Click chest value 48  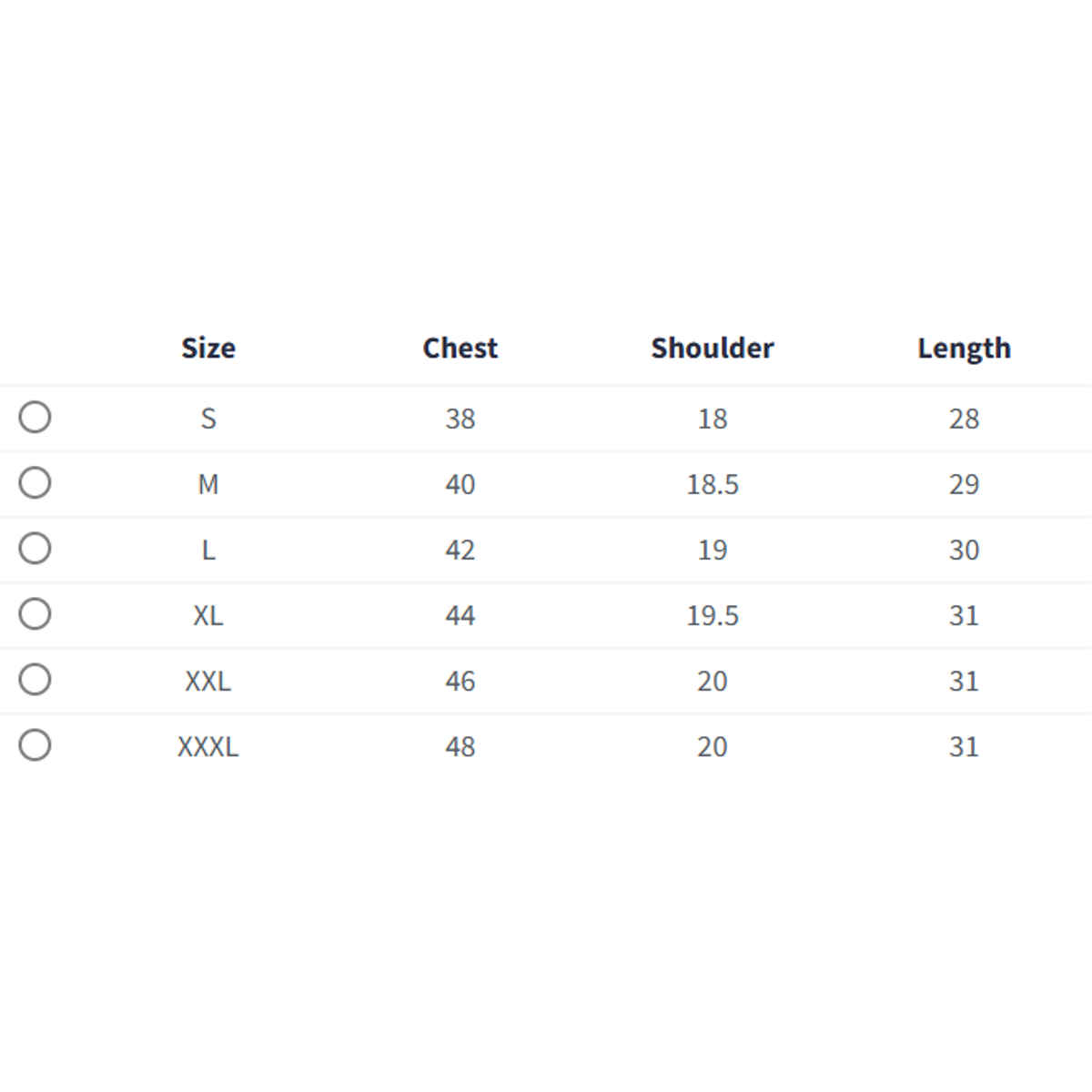460,746
